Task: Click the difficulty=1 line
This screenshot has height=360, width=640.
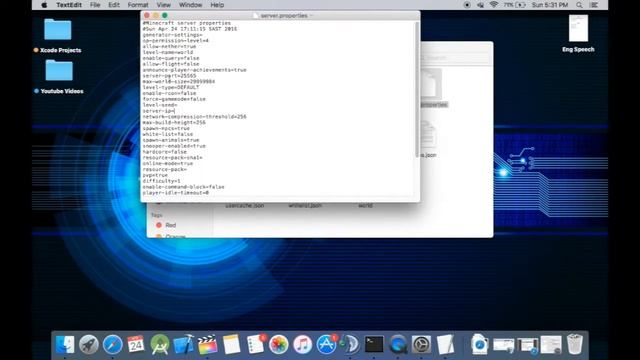Action: coord(161,181)
